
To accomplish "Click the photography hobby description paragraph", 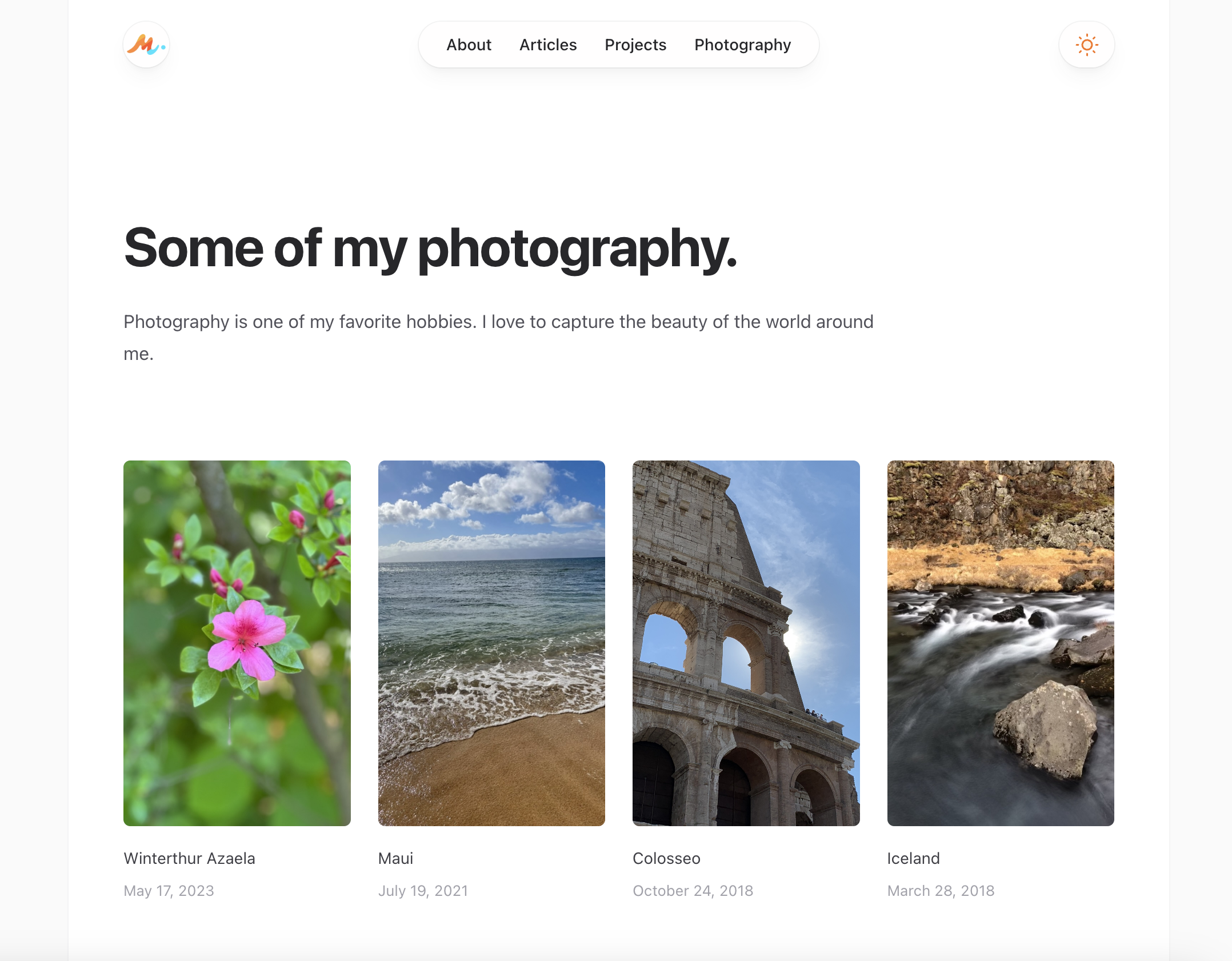I will tap(498, 338).
